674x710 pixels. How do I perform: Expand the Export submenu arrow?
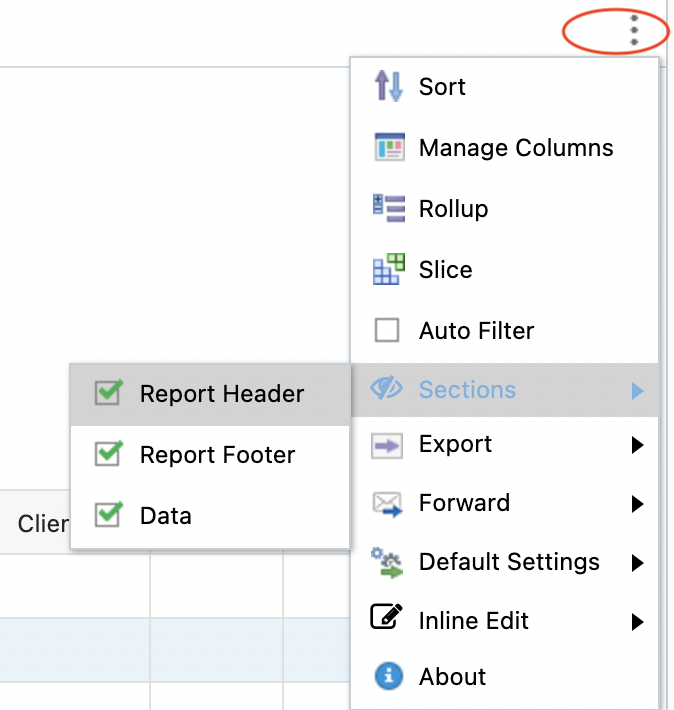(x=637, y=445)
